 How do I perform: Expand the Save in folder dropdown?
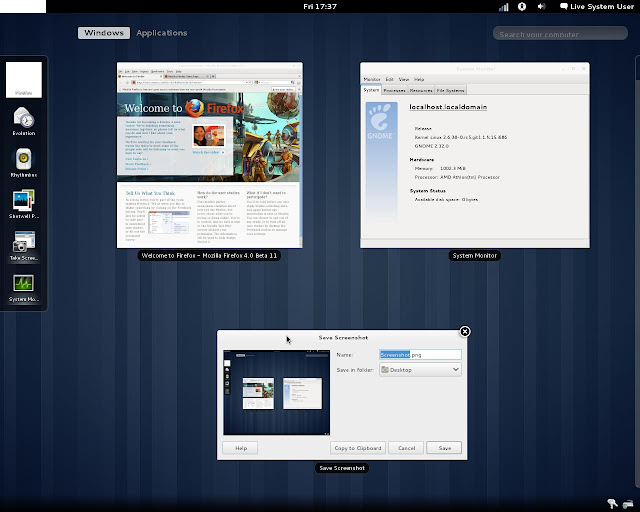[420, 370]
